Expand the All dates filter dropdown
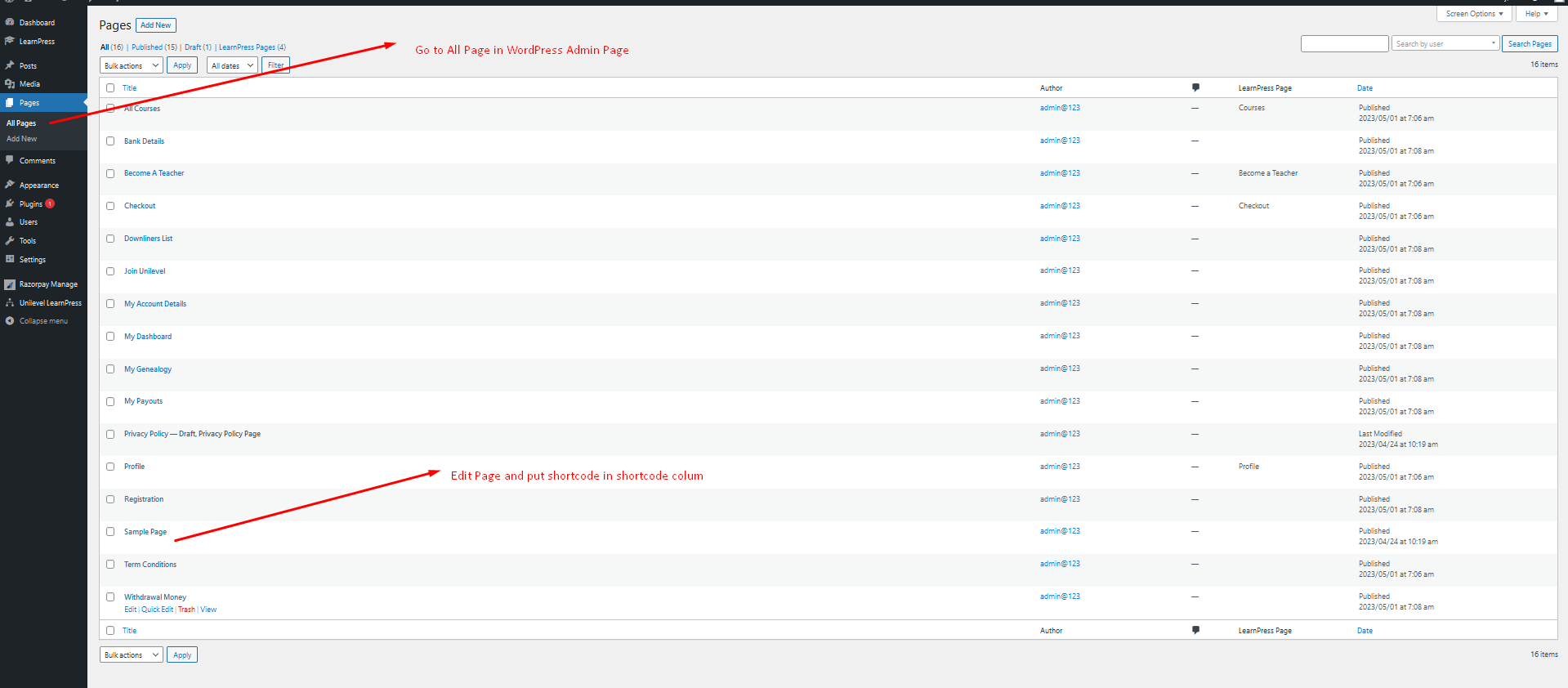The height and width of the screenshot is (688, 1568). (x=232, y=65)
